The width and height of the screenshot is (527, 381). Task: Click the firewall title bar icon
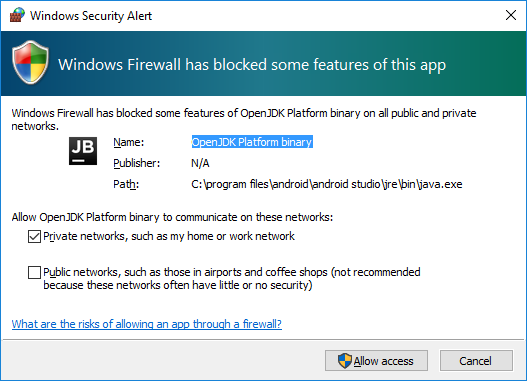click(x=17, y=15)
